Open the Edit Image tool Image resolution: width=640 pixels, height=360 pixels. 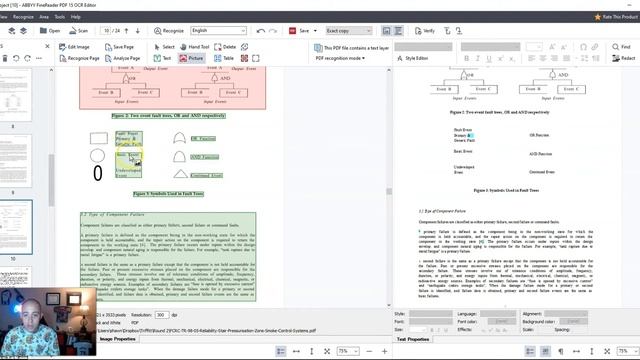pos(74,47)
